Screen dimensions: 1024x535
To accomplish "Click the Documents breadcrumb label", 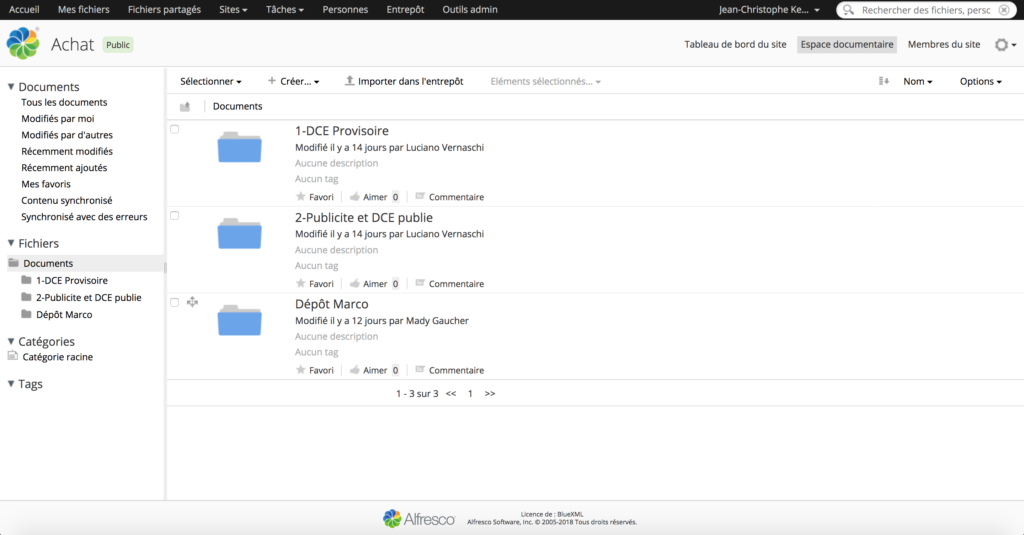I will [238, 106].
